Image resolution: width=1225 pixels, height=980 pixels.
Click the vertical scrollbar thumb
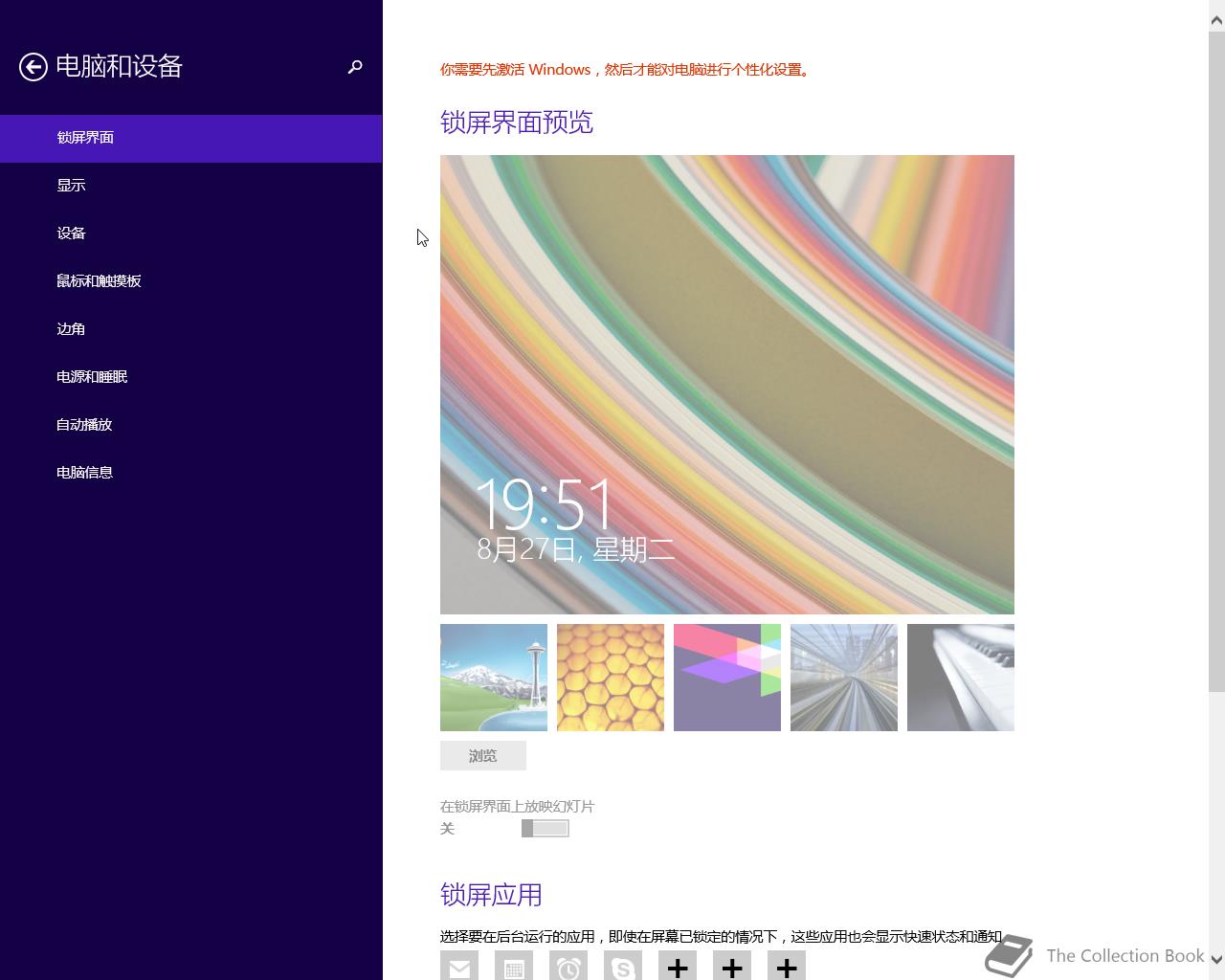coord(1216,361)
